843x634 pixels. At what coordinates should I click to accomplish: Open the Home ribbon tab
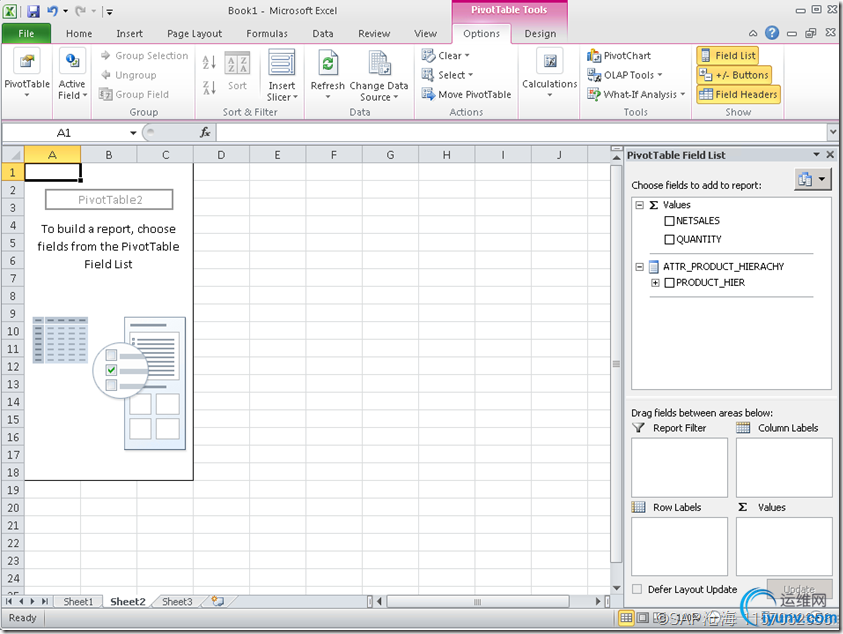[x=79, y=33]
